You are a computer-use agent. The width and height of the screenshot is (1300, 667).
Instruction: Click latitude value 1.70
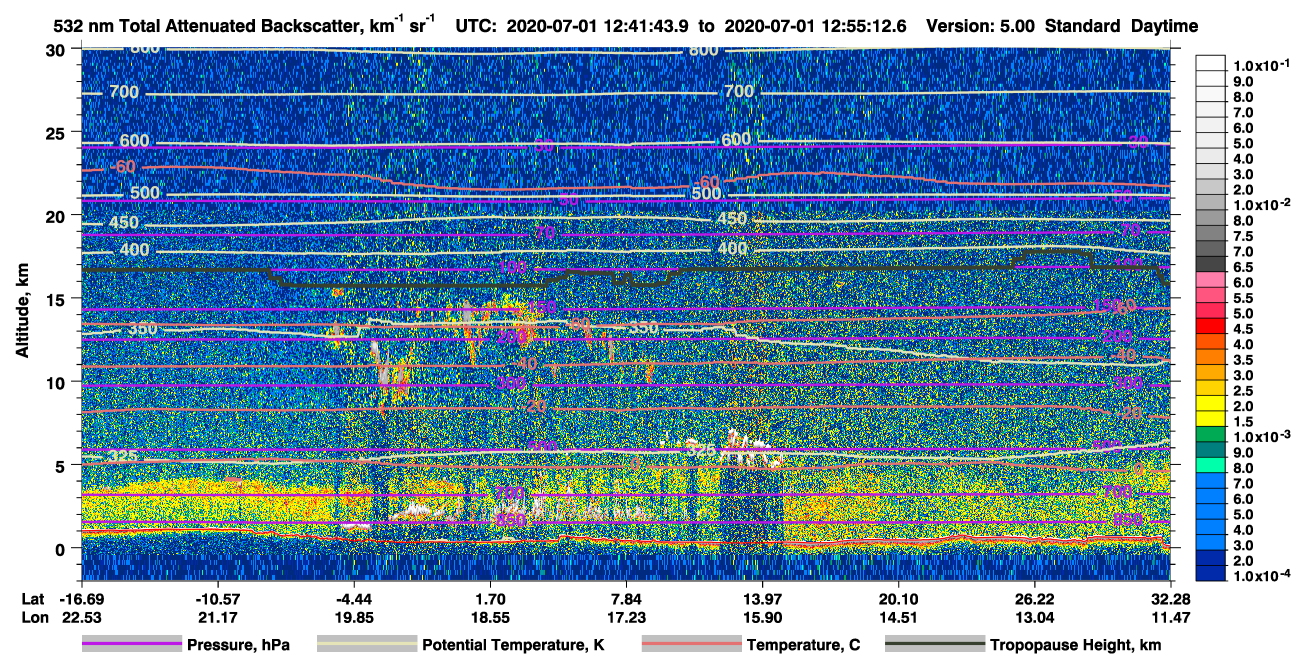pos(489,599)
